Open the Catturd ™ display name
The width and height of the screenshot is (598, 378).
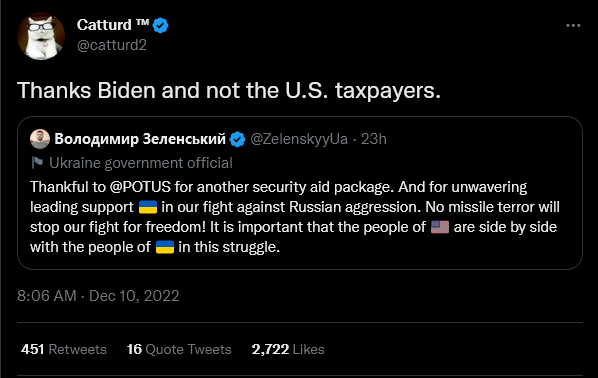113,25
